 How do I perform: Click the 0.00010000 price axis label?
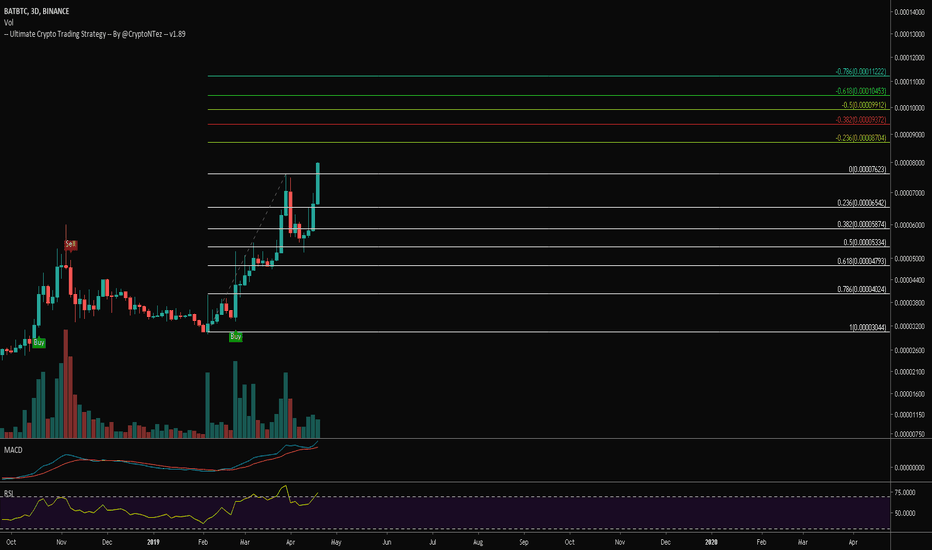[909, 108]
